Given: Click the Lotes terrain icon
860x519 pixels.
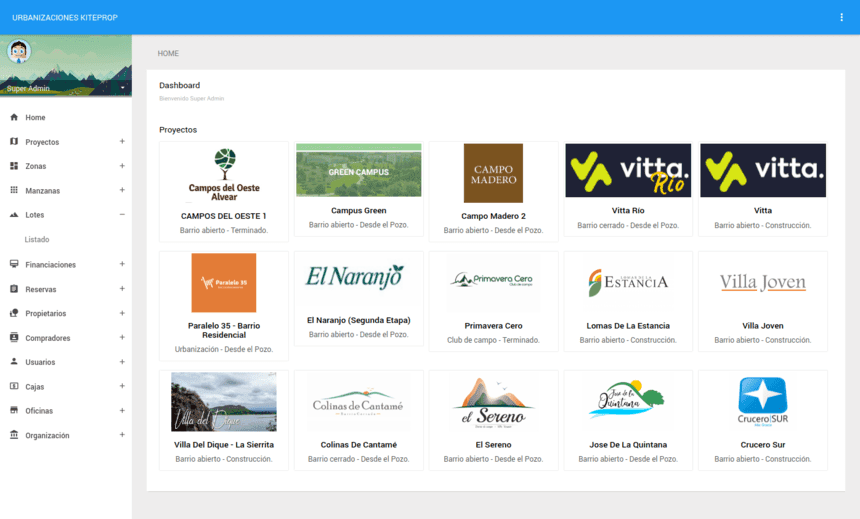Looking at the screenshot, I should [x=14, y=215].
